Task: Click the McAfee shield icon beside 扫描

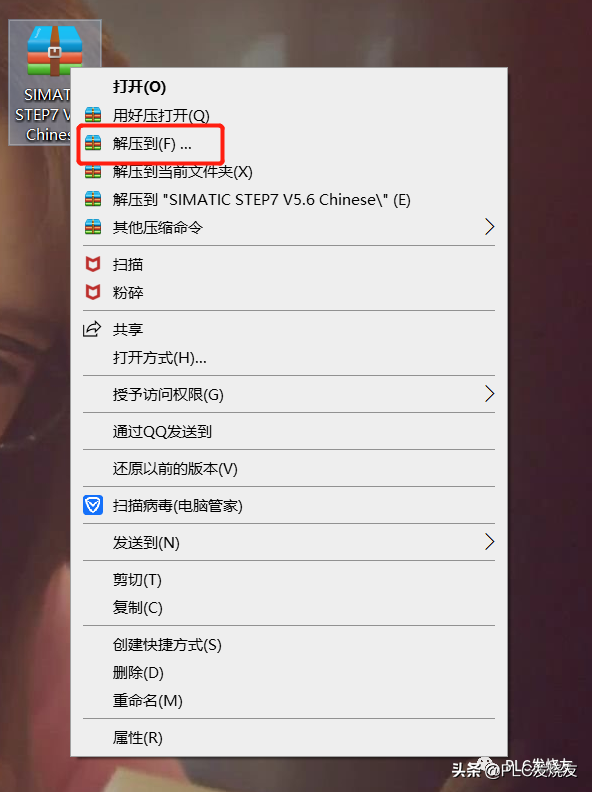Action: pos(93,264)
